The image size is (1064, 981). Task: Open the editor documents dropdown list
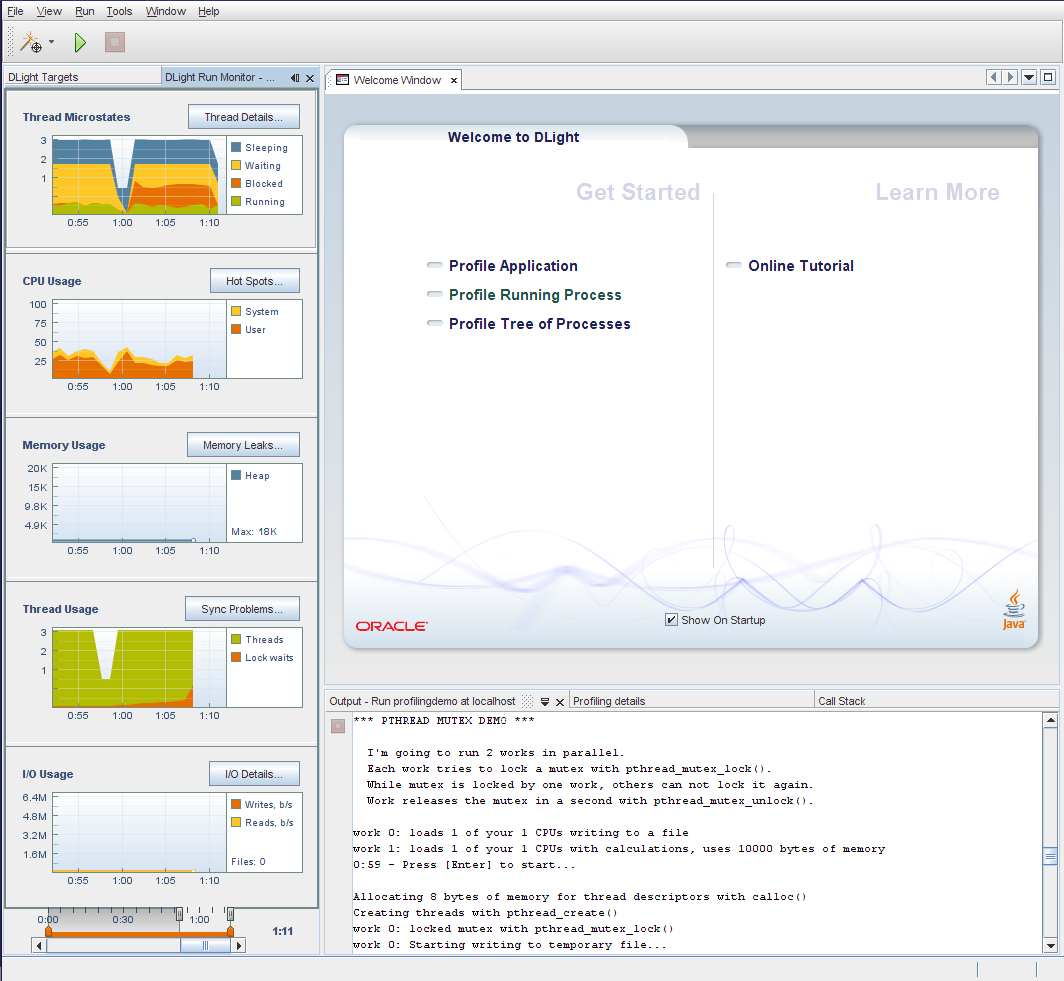pyautogui.click(x=1029, y=77)
